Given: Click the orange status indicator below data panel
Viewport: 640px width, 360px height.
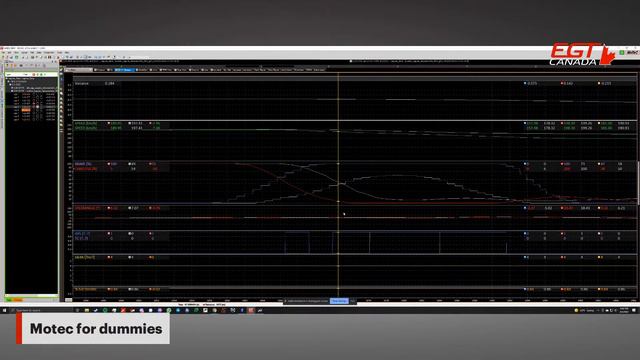Looking at the screenshot, I should pos(18,300).
